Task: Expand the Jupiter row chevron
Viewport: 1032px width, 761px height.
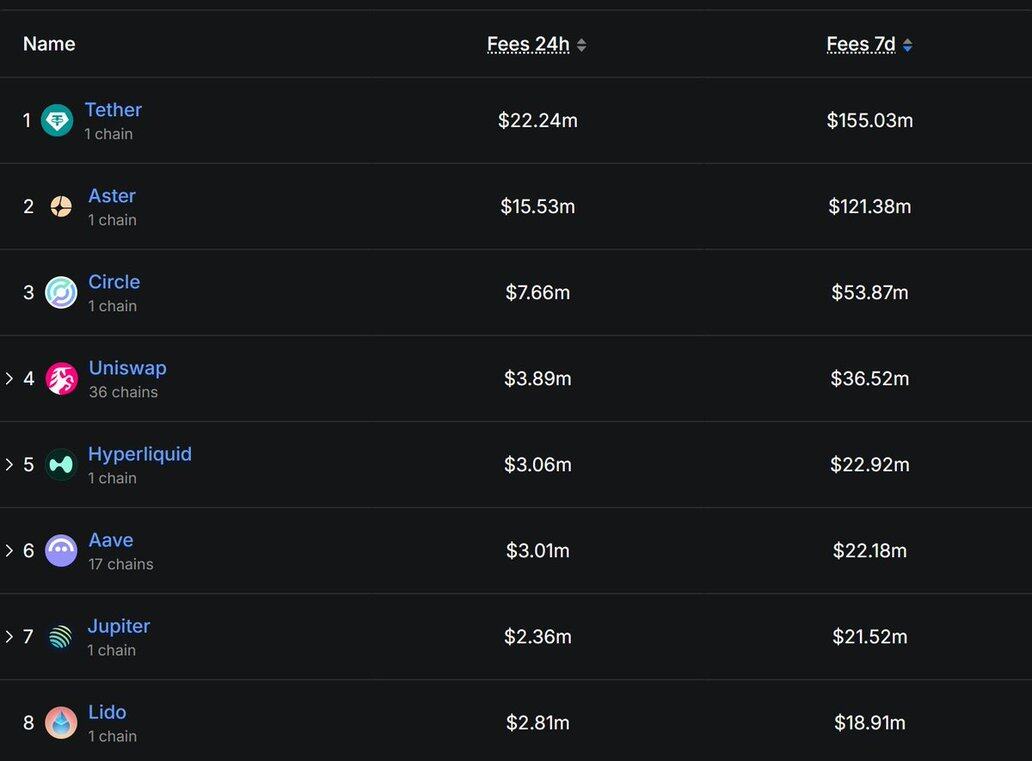Action: (x=9, y=637)
